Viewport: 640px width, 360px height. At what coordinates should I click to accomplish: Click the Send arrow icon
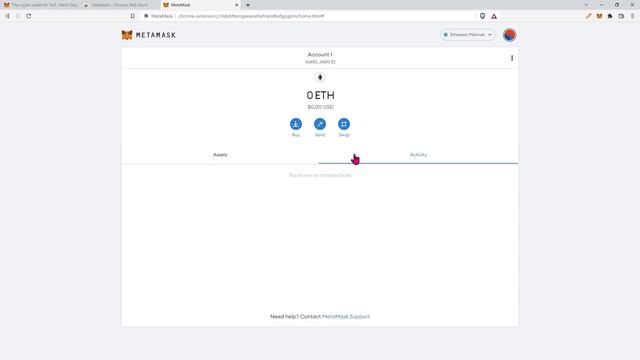(x=320, y=124)
